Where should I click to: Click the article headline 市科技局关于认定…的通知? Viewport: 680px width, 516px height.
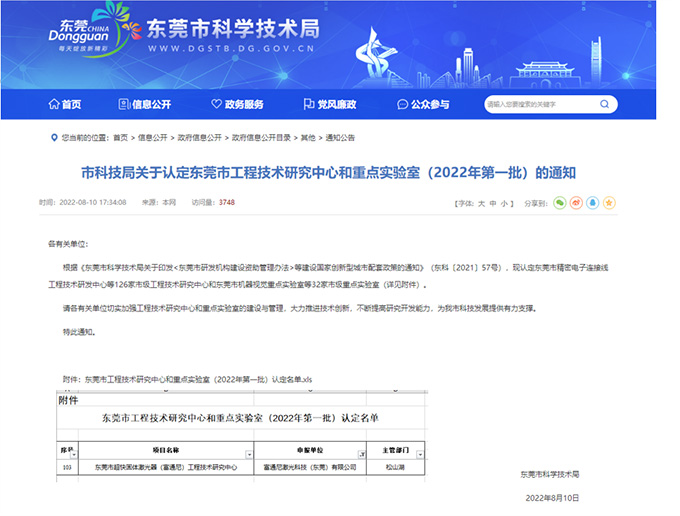click(328, 173)
